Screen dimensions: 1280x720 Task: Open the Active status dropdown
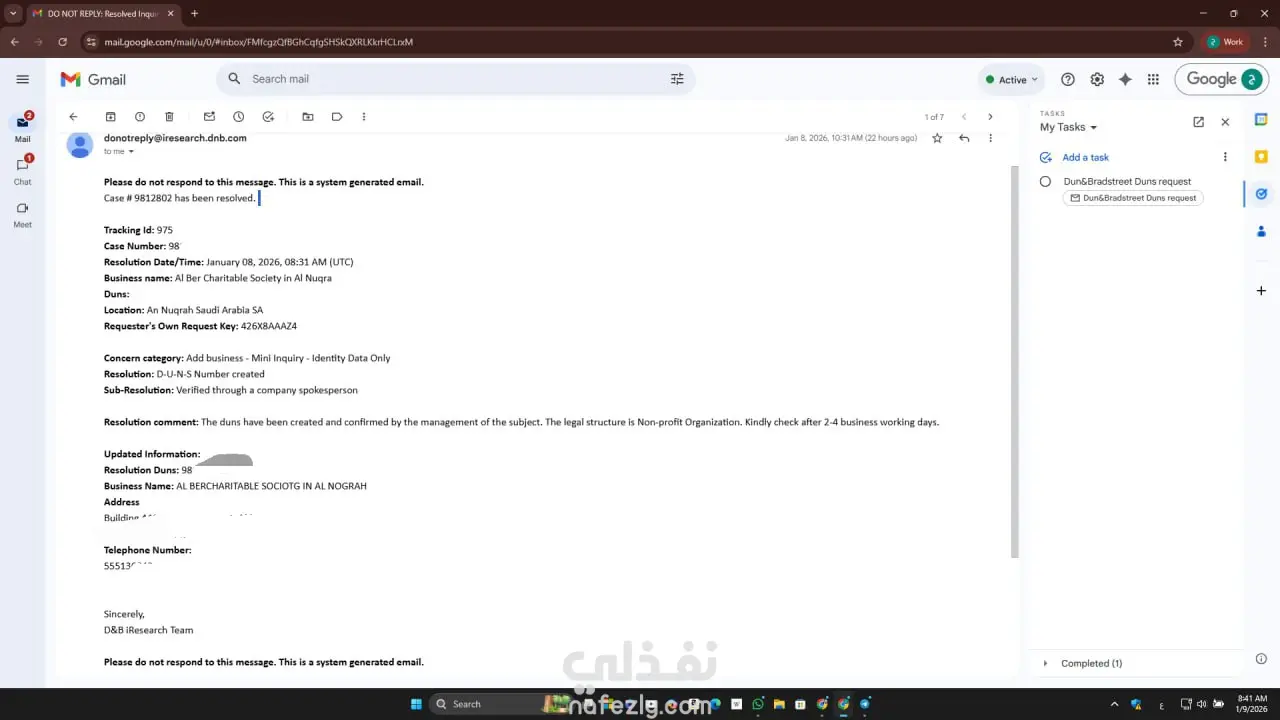1011,79
